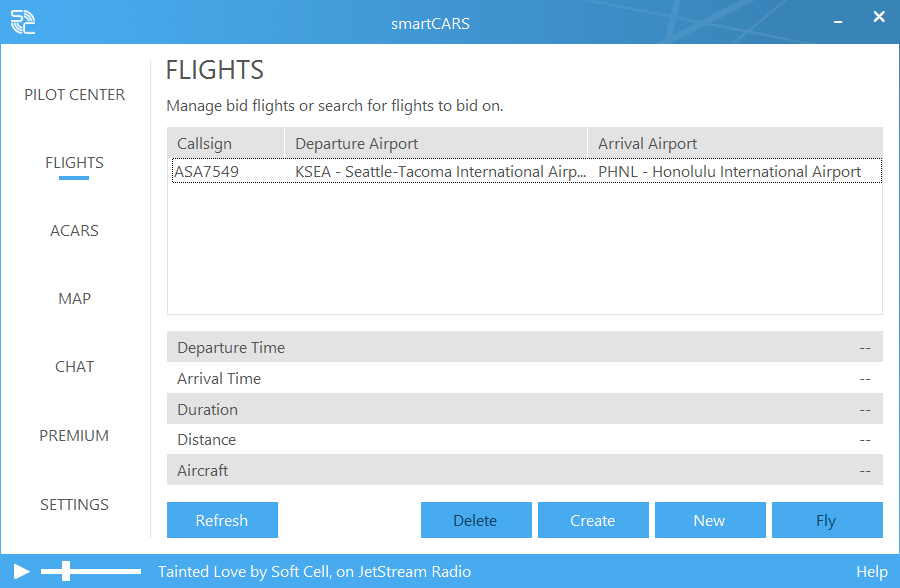This screenshot has height=588, width=900.
Task: Open the Premium section
Action: (x=75, y=436)
